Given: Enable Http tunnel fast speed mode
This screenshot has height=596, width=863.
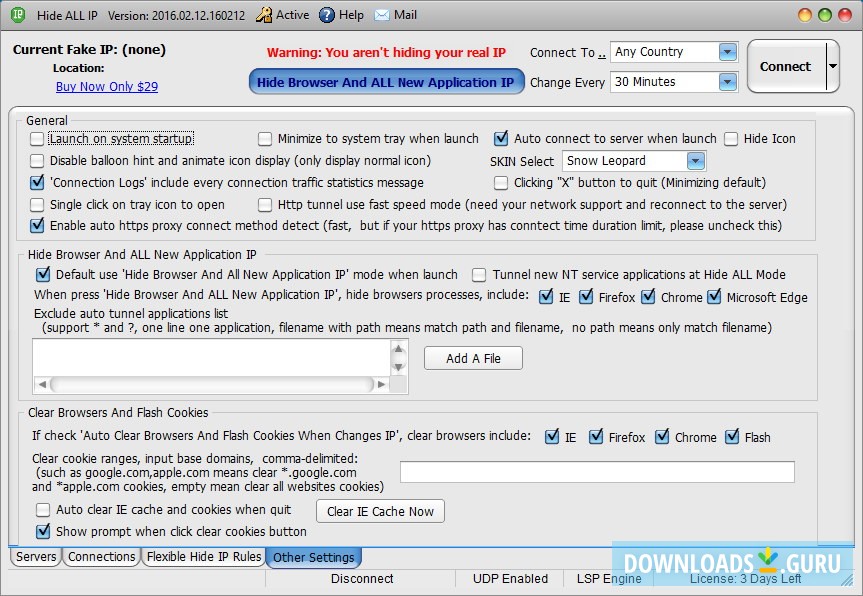Looking at the screenshot, I should click(265, 205).
